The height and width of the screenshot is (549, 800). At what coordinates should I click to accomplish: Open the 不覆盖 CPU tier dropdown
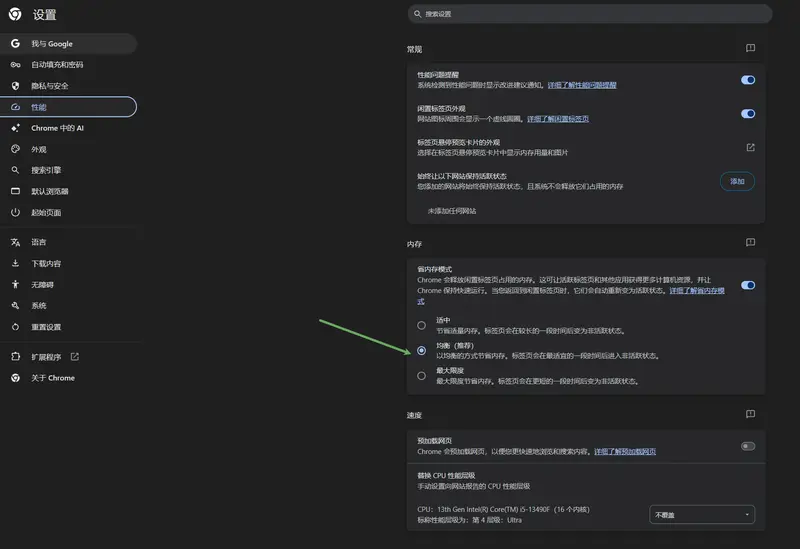[702, 515]
